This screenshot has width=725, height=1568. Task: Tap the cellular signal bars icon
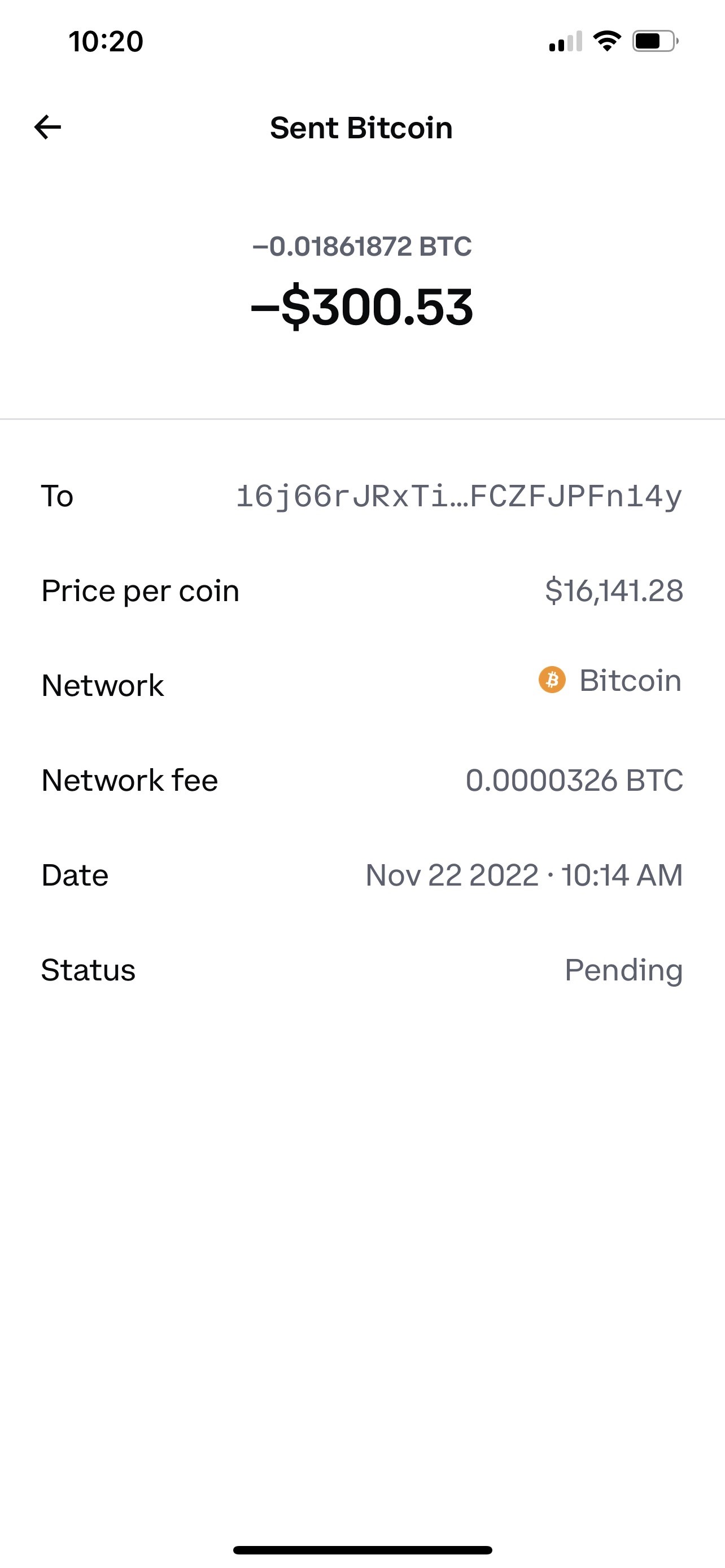coord(566,42)
